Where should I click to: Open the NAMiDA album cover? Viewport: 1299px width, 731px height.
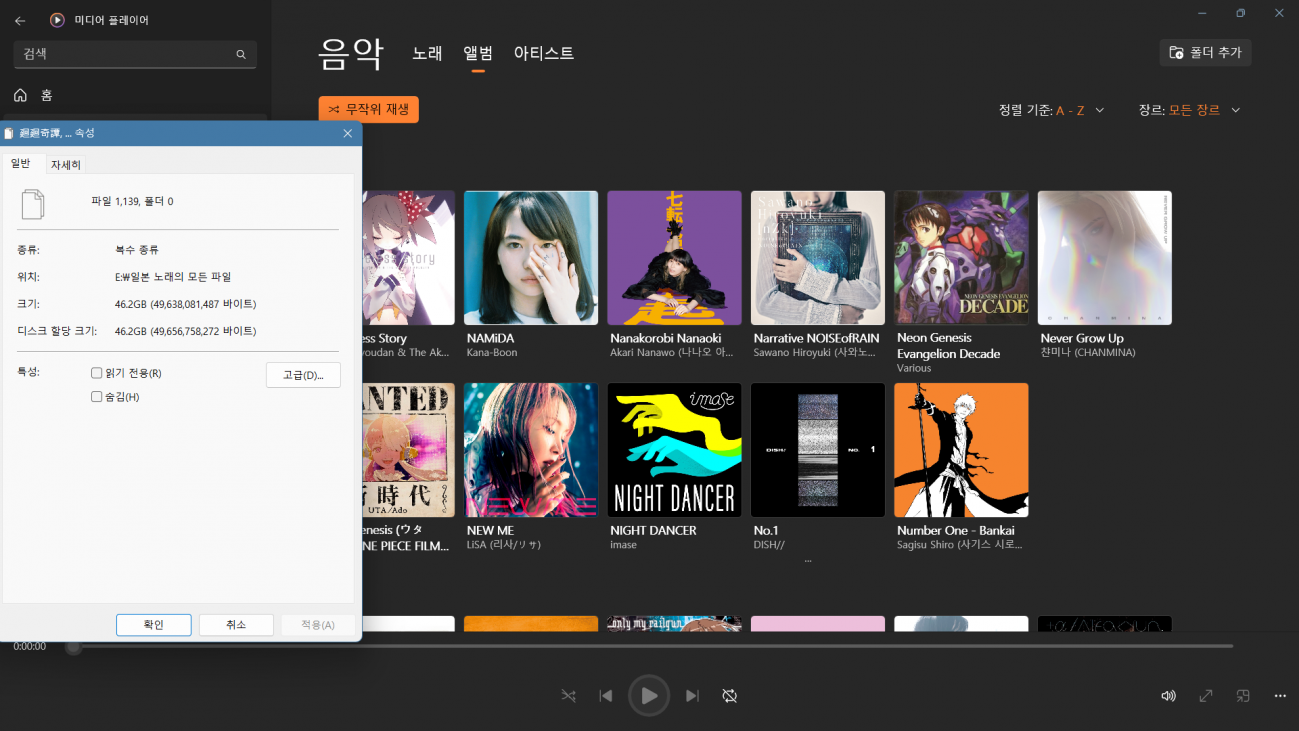531,258
